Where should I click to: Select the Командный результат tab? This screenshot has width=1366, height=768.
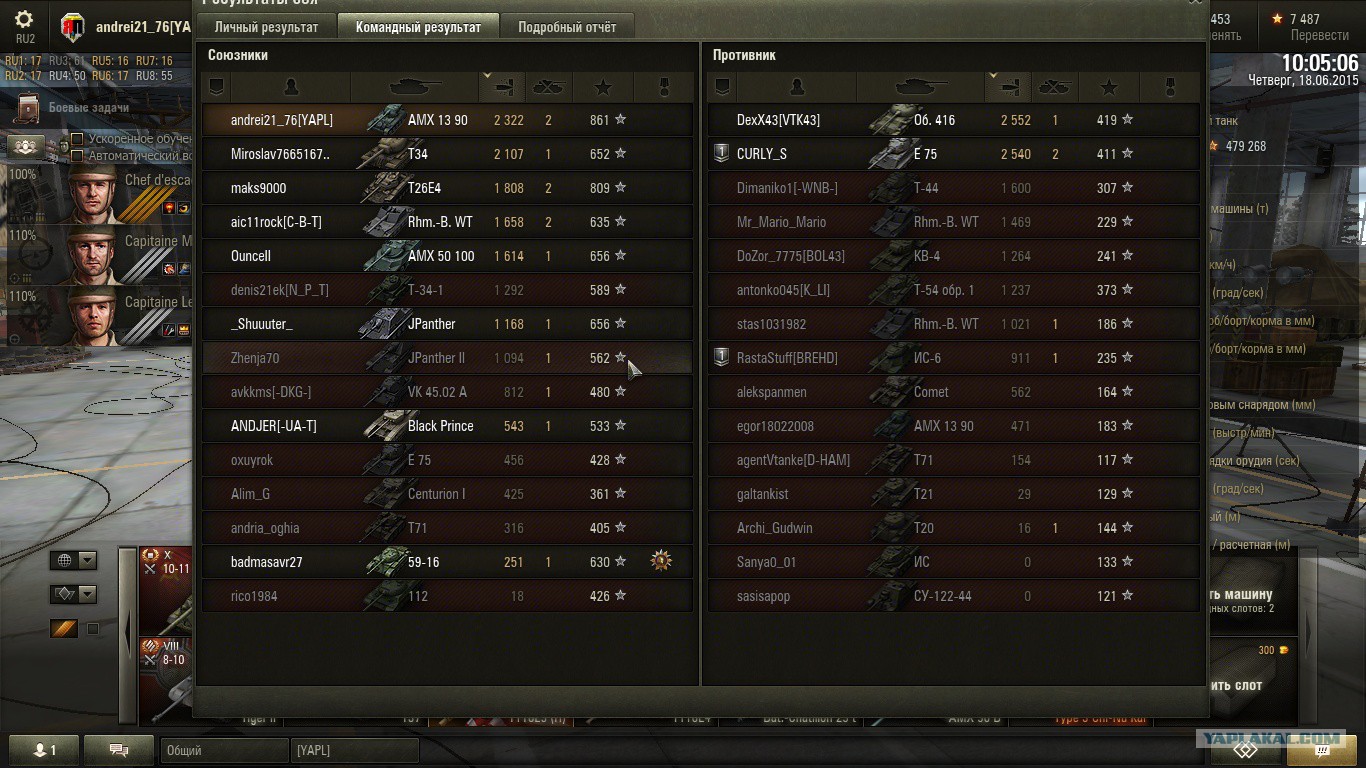[418, 27]
